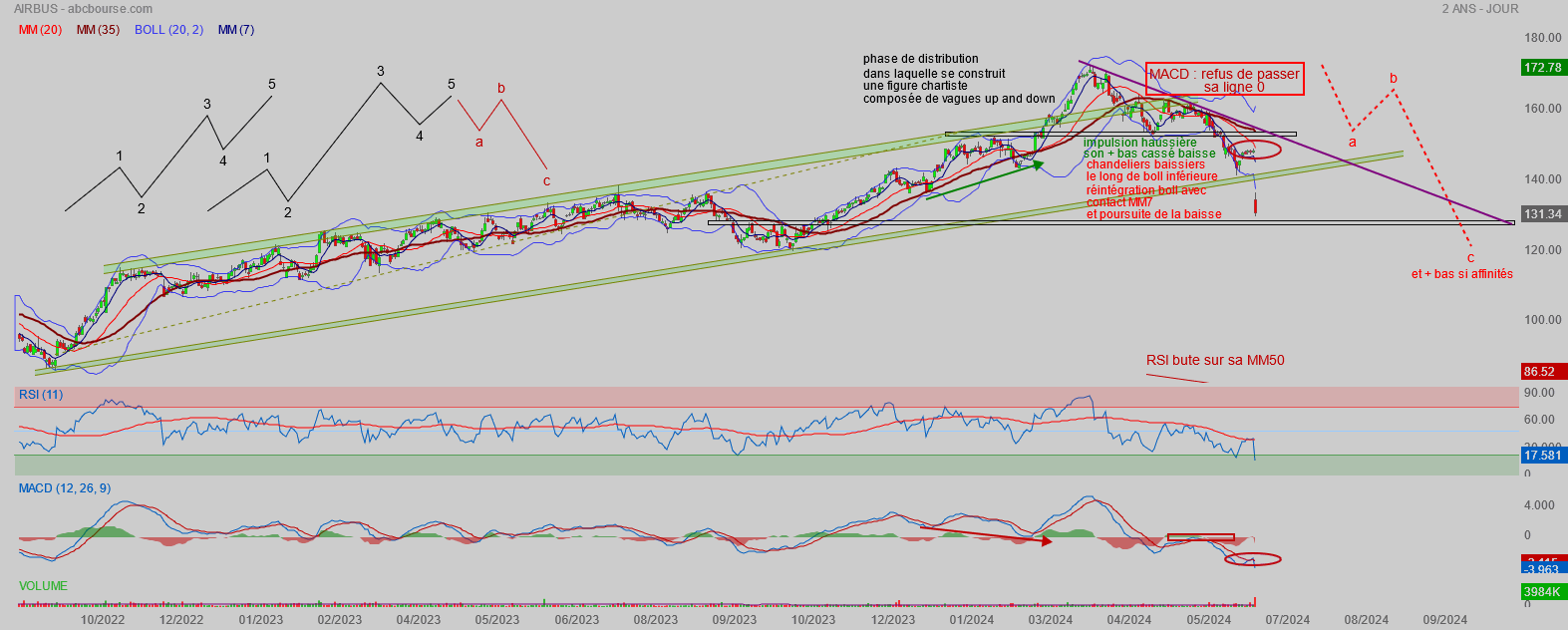Click the 07/2024 date on the time axis
This screenshot has height=630, width=1568.
click(x=1288, y=620)
